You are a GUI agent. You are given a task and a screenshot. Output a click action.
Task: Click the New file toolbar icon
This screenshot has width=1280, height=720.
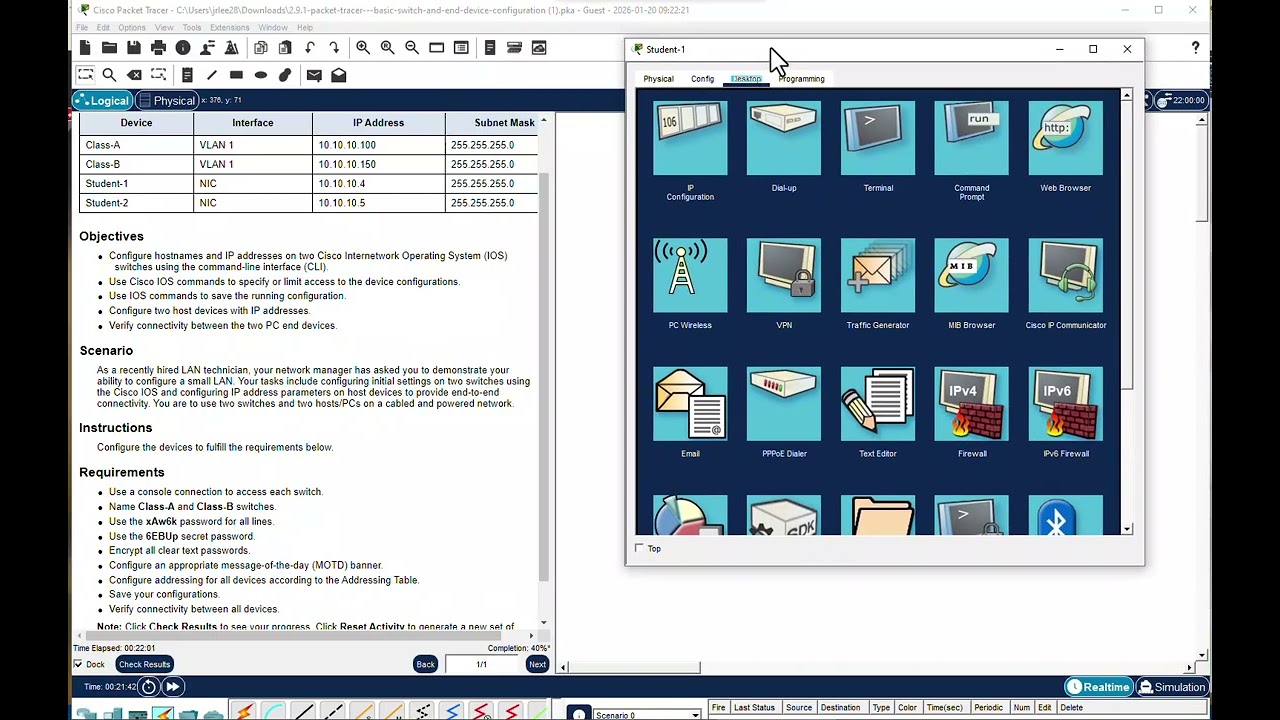point(85,48)
